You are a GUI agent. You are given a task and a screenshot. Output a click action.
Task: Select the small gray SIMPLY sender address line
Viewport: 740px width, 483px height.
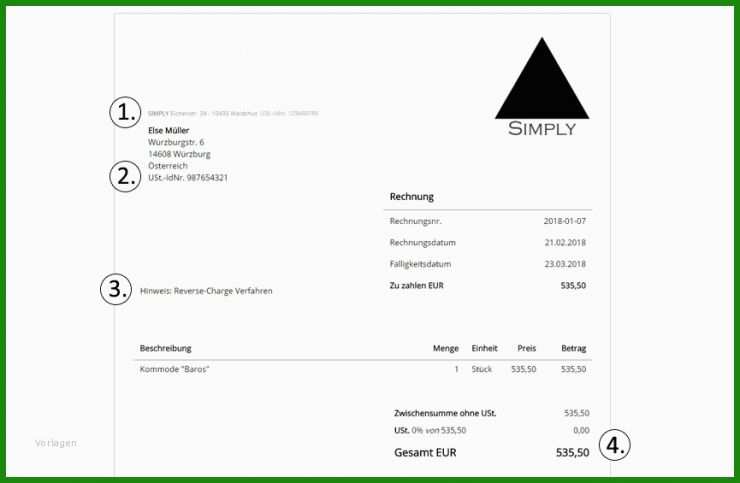[233, 113]
